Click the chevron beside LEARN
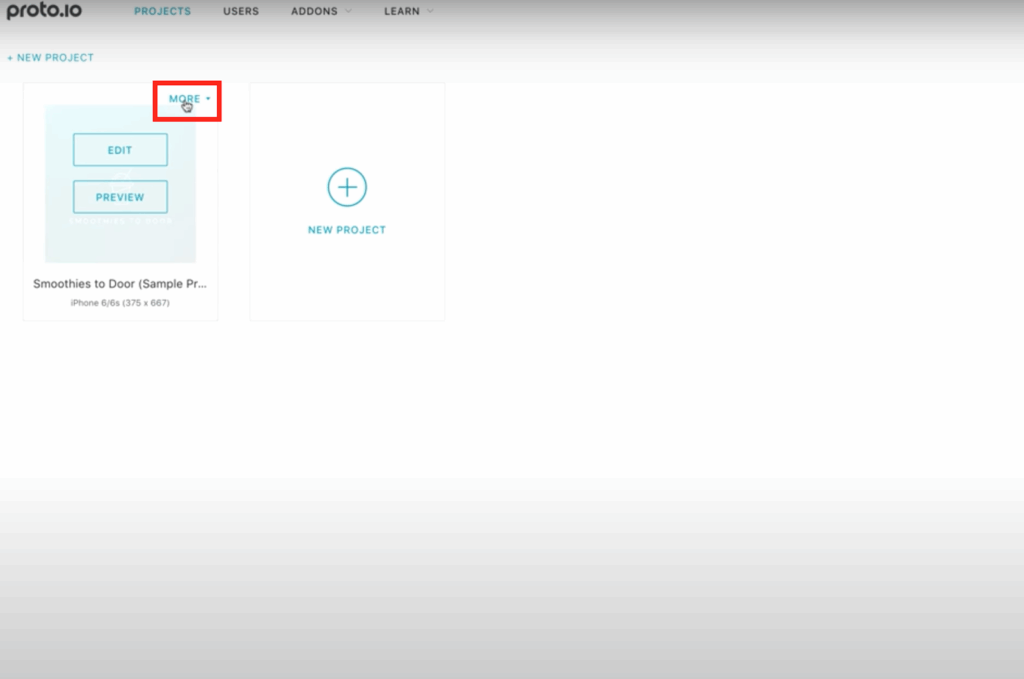 point(430,12)
